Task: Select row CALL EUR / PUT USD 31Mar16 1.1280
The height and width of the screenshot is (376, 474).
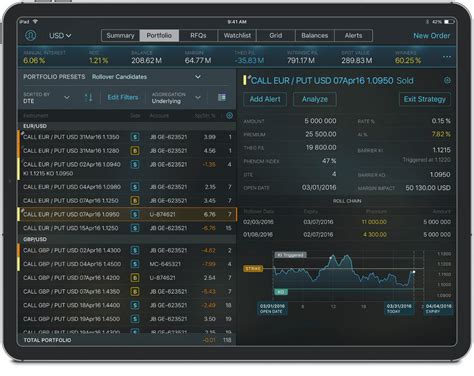Action: pos(127,151)
